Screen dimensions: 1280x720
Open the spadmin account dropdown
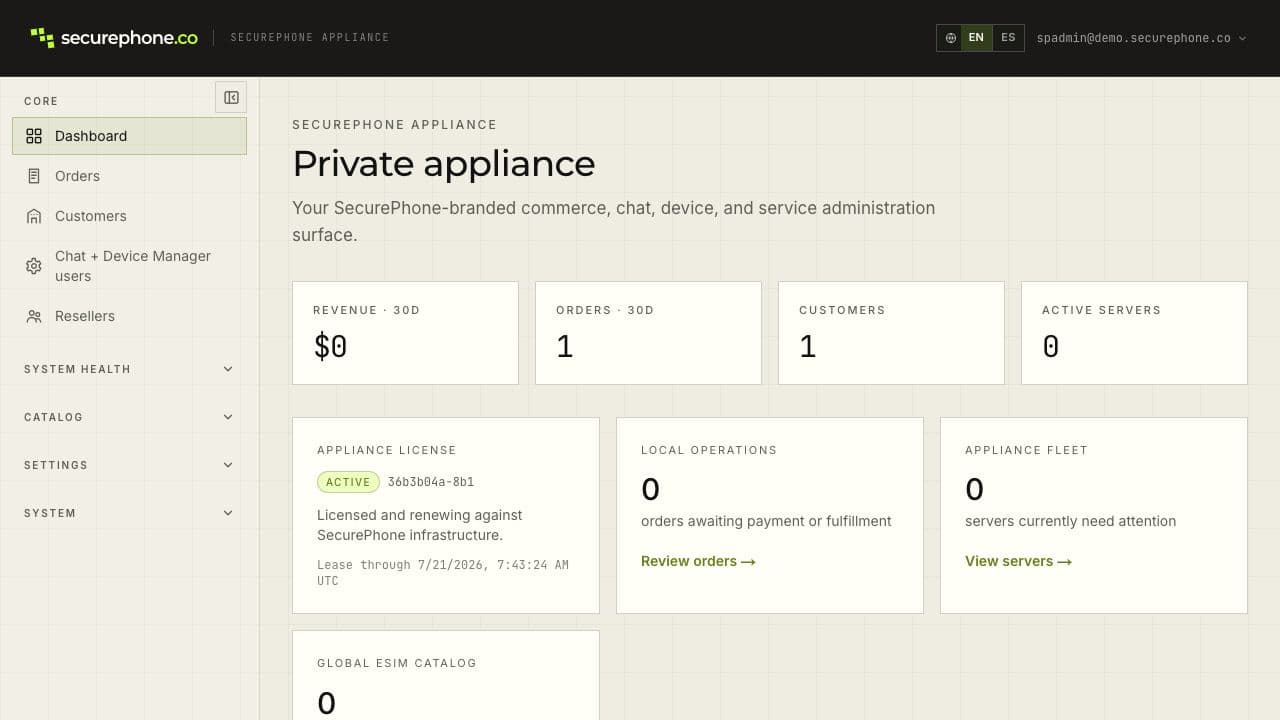click(1141, 38)
